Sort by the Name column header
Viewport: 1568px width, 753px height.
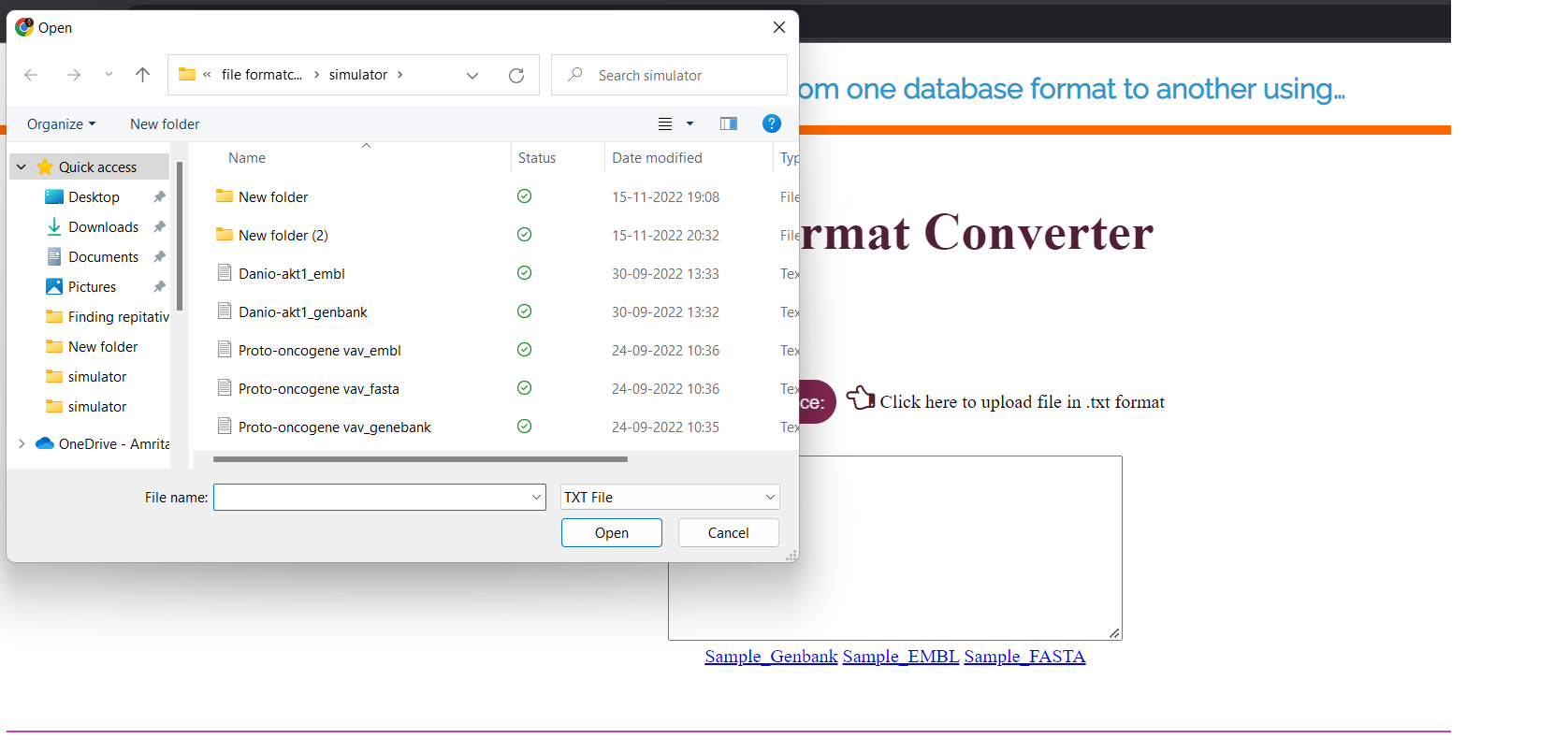(x=247, y=157)
